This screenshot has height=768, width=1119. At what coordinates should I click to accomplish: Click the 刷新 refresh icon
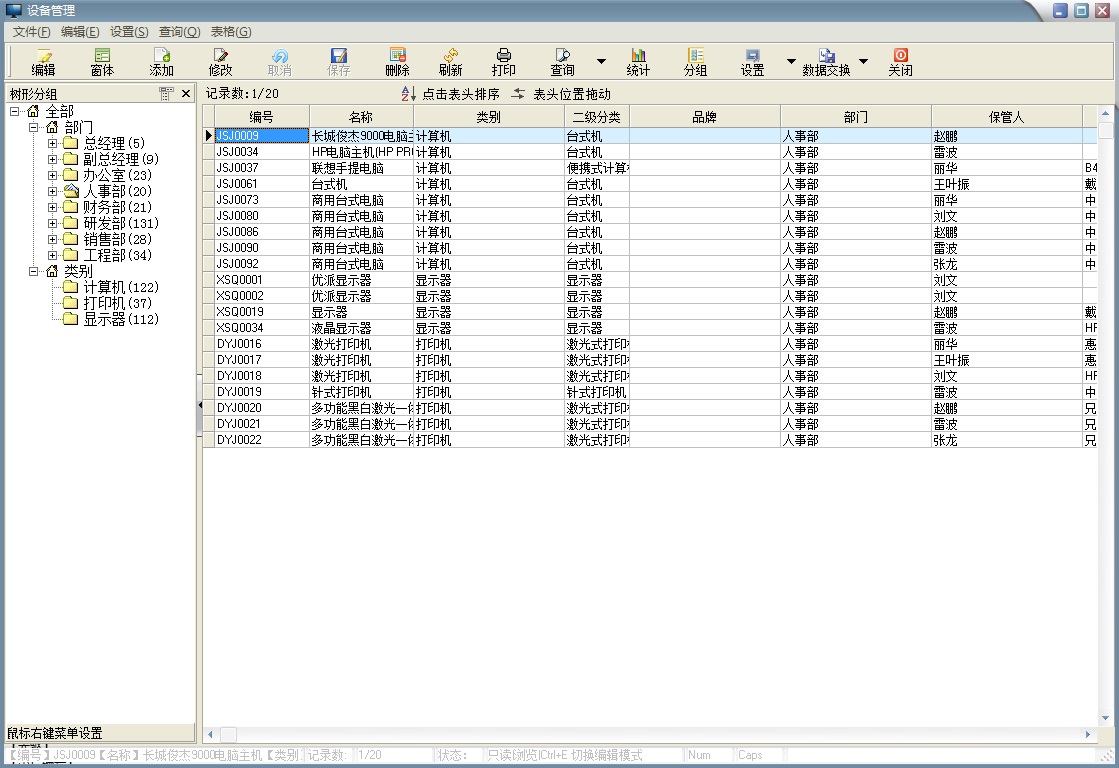[x=450, y=62]
